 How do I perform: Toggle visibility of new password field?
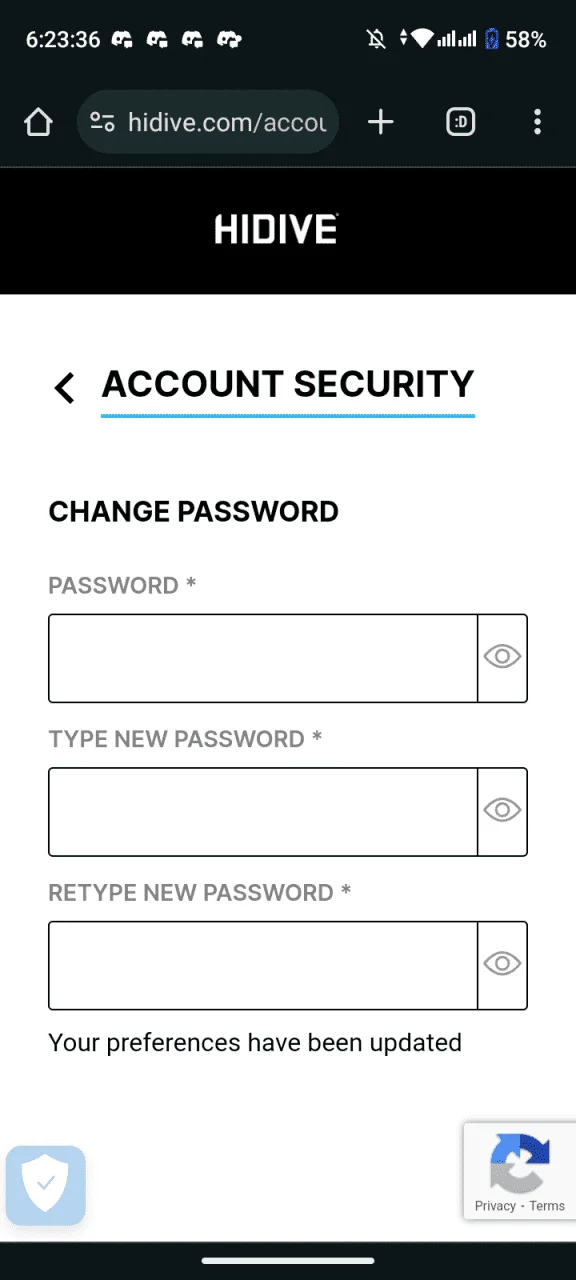(x=502, y=811)
